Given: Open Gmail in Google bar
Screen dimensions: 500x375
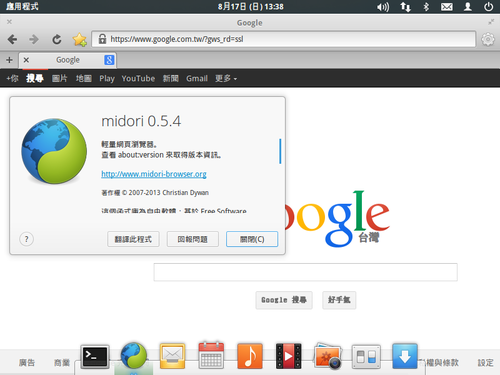Looking at the screenshot, I should click(197, 79).
